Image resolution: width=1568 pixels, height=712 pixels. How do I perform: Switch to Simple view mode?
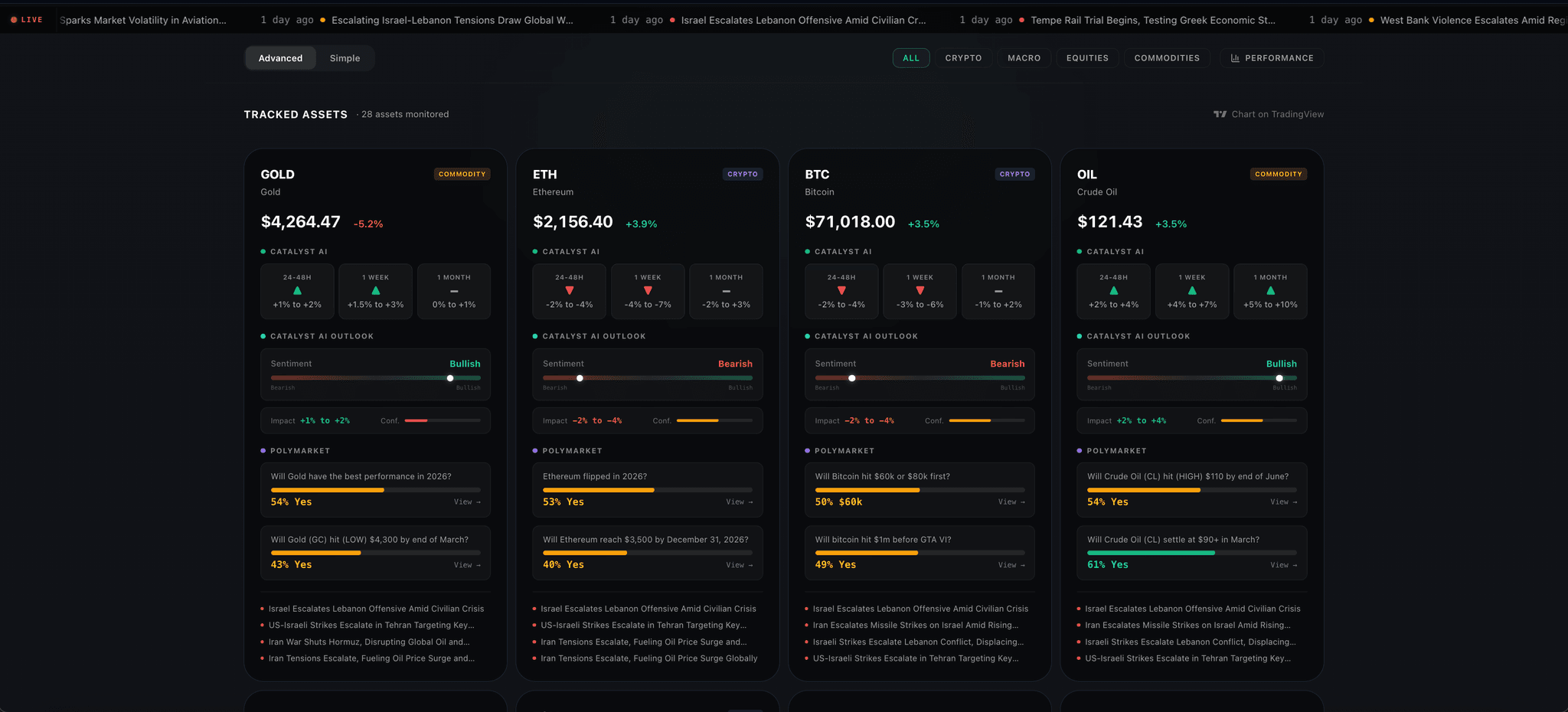tap(345, 58)
